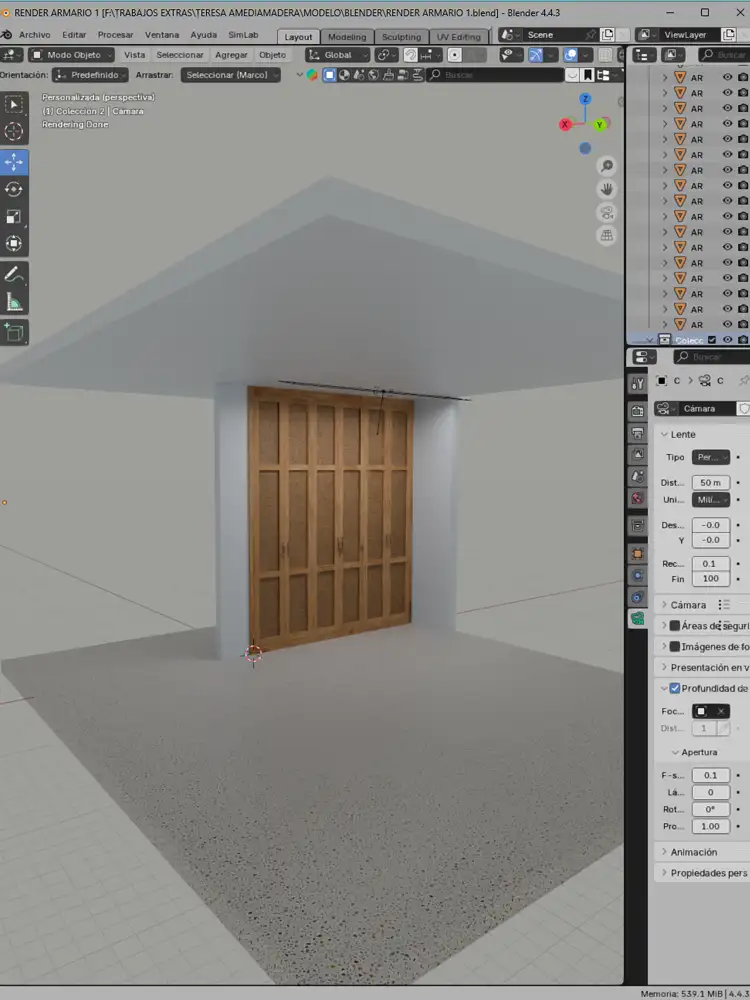The height and width of the screenshot is (1000, 750).
Task: Open the Collection properties tab
Action: 637,526
